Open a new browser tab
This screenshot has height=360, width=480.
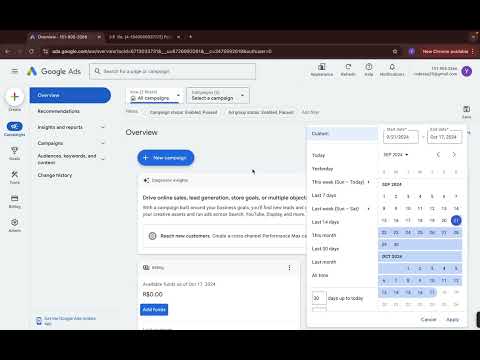pos(190,37)
